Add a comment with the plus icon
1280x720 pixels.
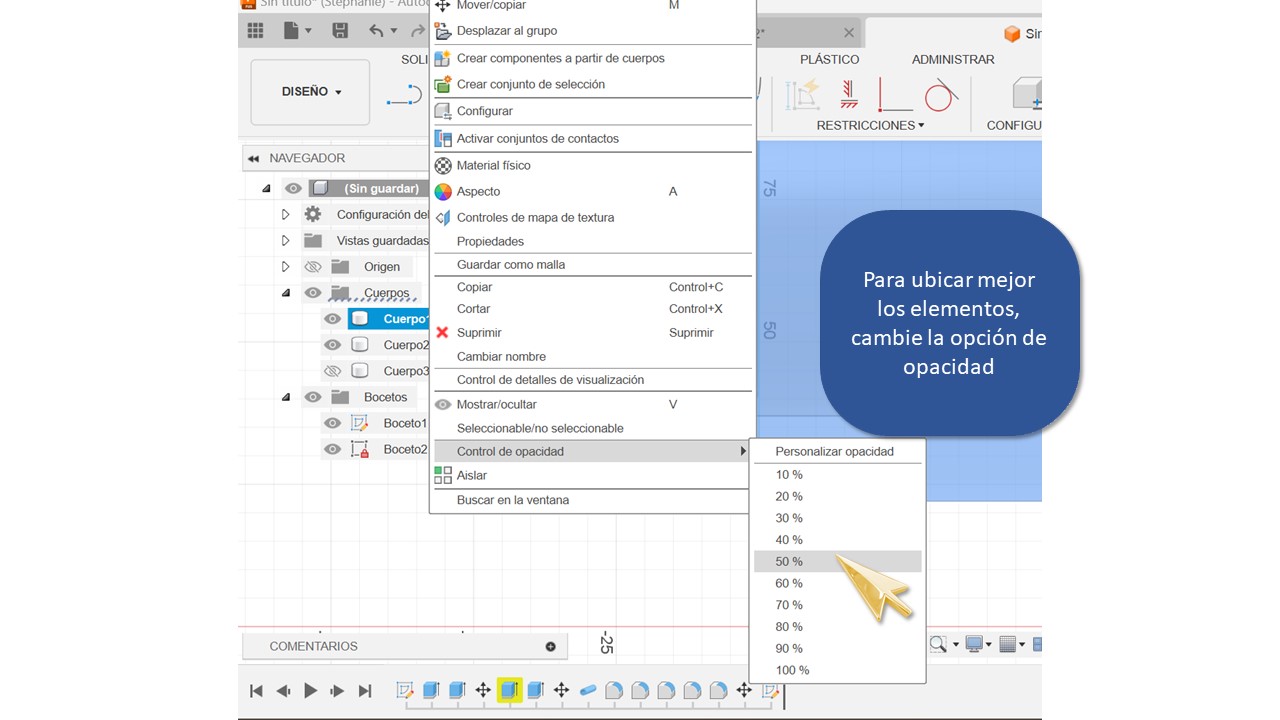pyautogui.click(x=550, y=647)
